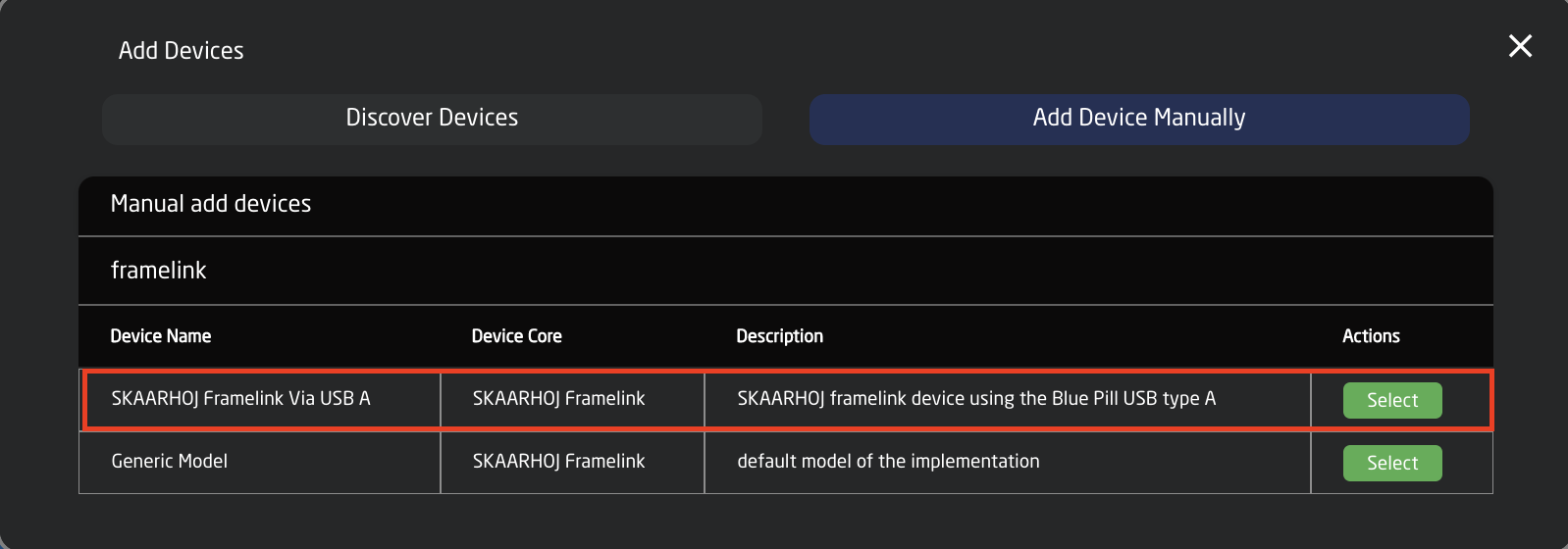Click the 'Device Core' column header
Viewport: 1568px width, 549px height.
tap(516, 336)
